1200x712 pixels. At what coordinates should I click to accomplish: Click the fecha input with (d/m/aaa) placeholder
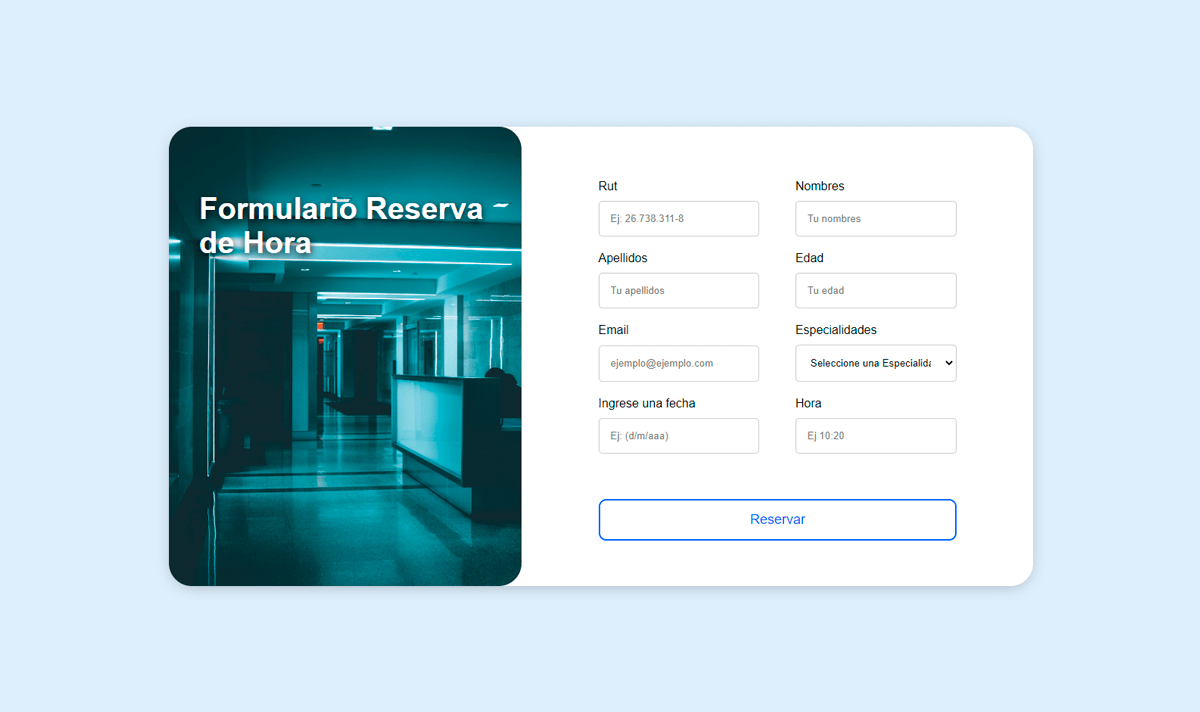(x=678, y=435)
